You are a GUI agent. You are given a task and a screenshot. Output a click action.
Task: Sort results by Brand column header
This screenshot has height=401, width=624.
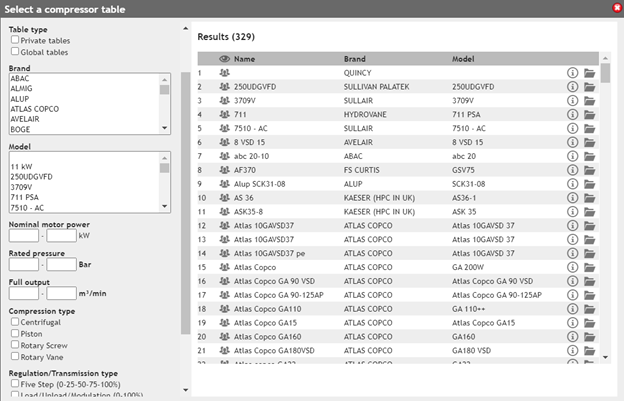355,59
